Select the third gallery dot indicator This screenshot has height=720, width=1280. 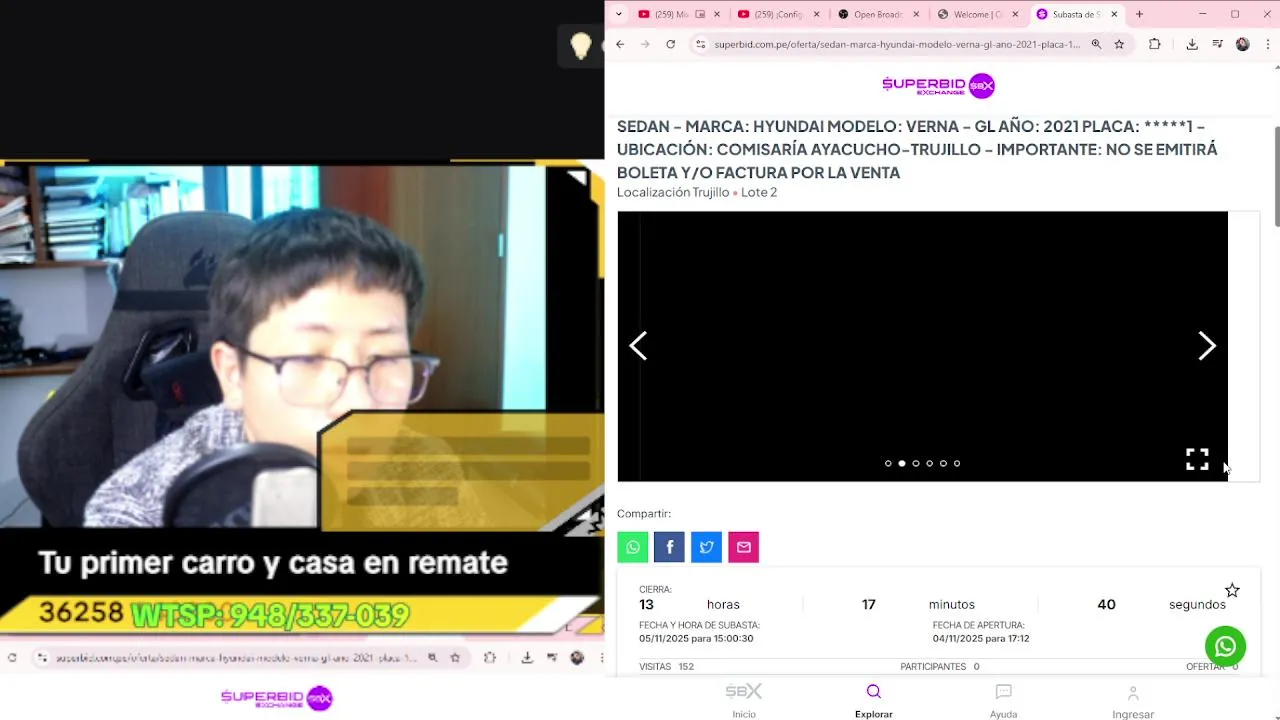click(x=916, y=463)
